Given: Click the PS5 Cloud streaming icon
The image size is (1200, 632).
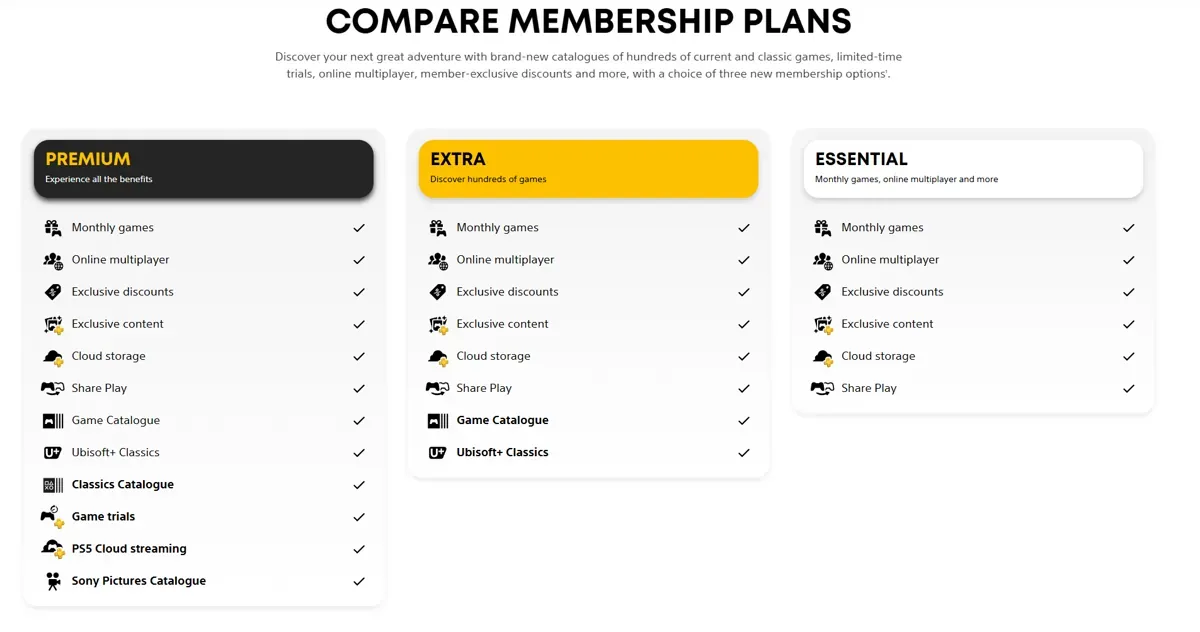Looking at the screenshot, I should (53, 549).
